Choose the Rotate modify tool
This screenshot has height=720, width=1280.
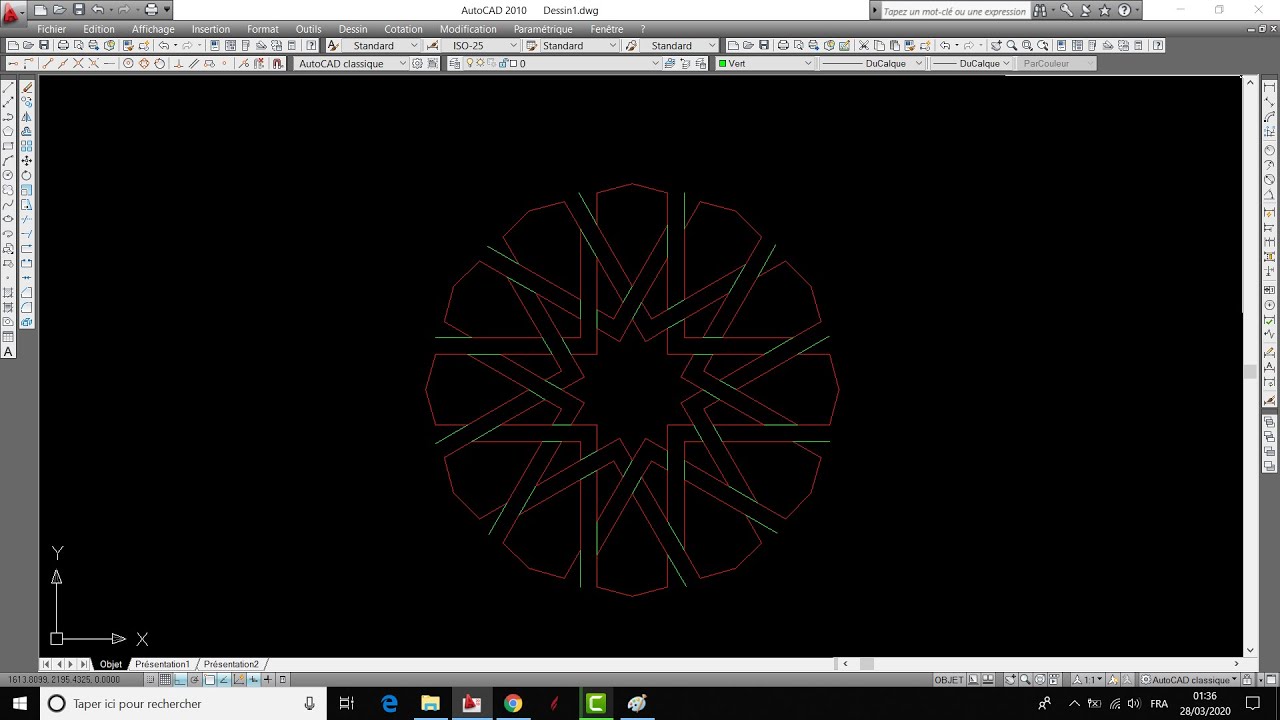26,175
